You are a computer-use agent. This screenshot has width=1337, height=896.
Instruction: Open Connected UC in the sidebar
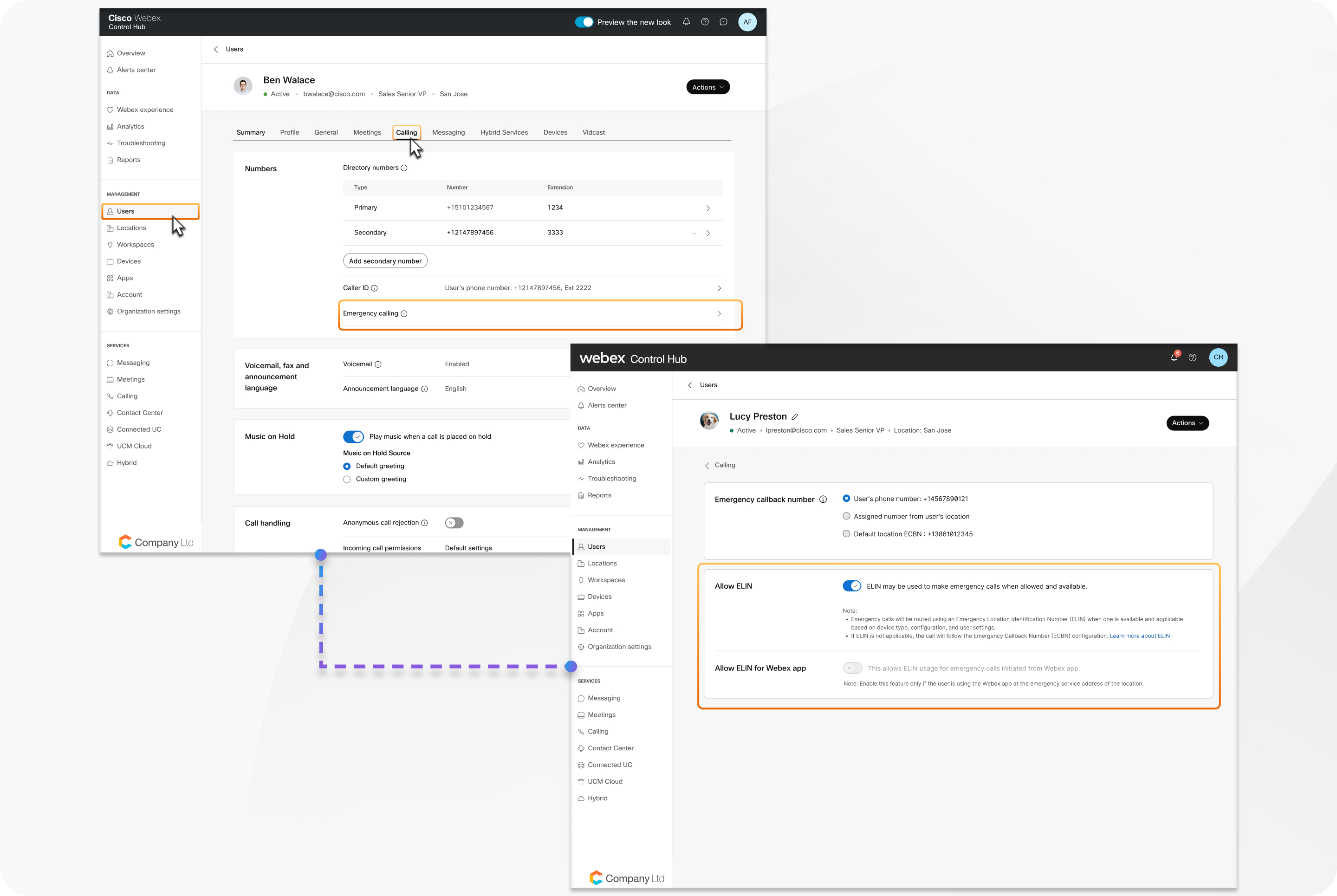(x=139, y=429)
